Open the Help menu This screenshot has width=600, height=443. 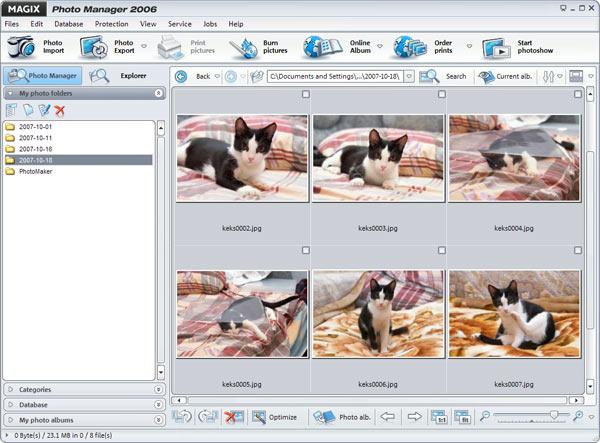pos(236,24)
